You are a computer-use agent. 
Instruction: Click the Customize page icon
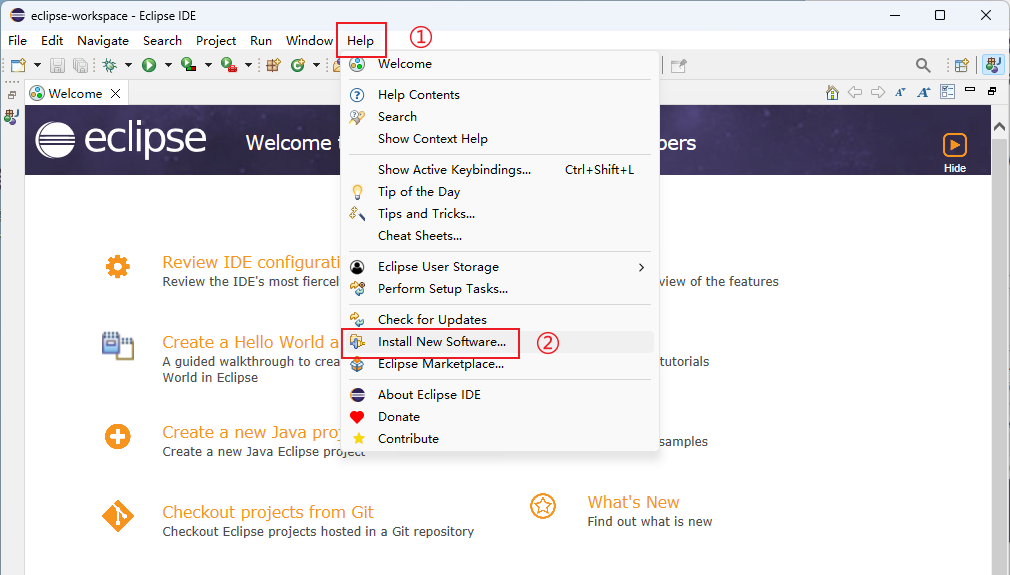(x=948, y=92)
